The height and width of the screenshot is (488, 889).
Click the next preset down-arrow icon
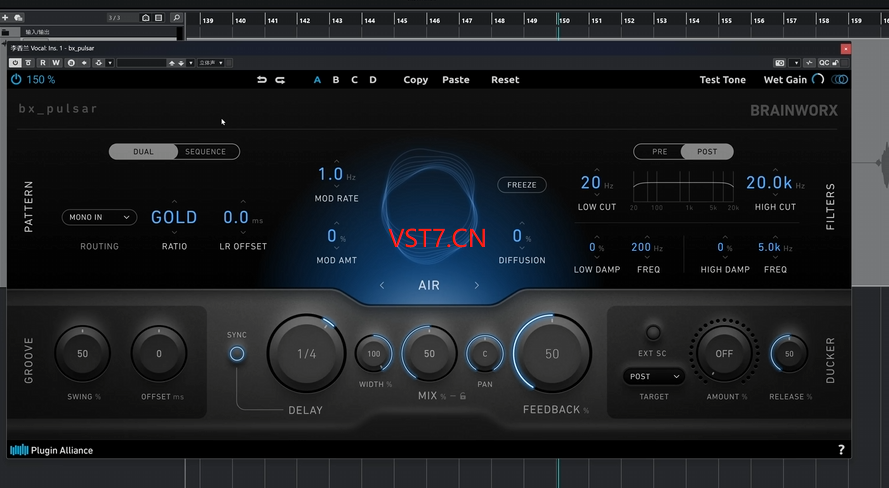click(x=181, y=63)
